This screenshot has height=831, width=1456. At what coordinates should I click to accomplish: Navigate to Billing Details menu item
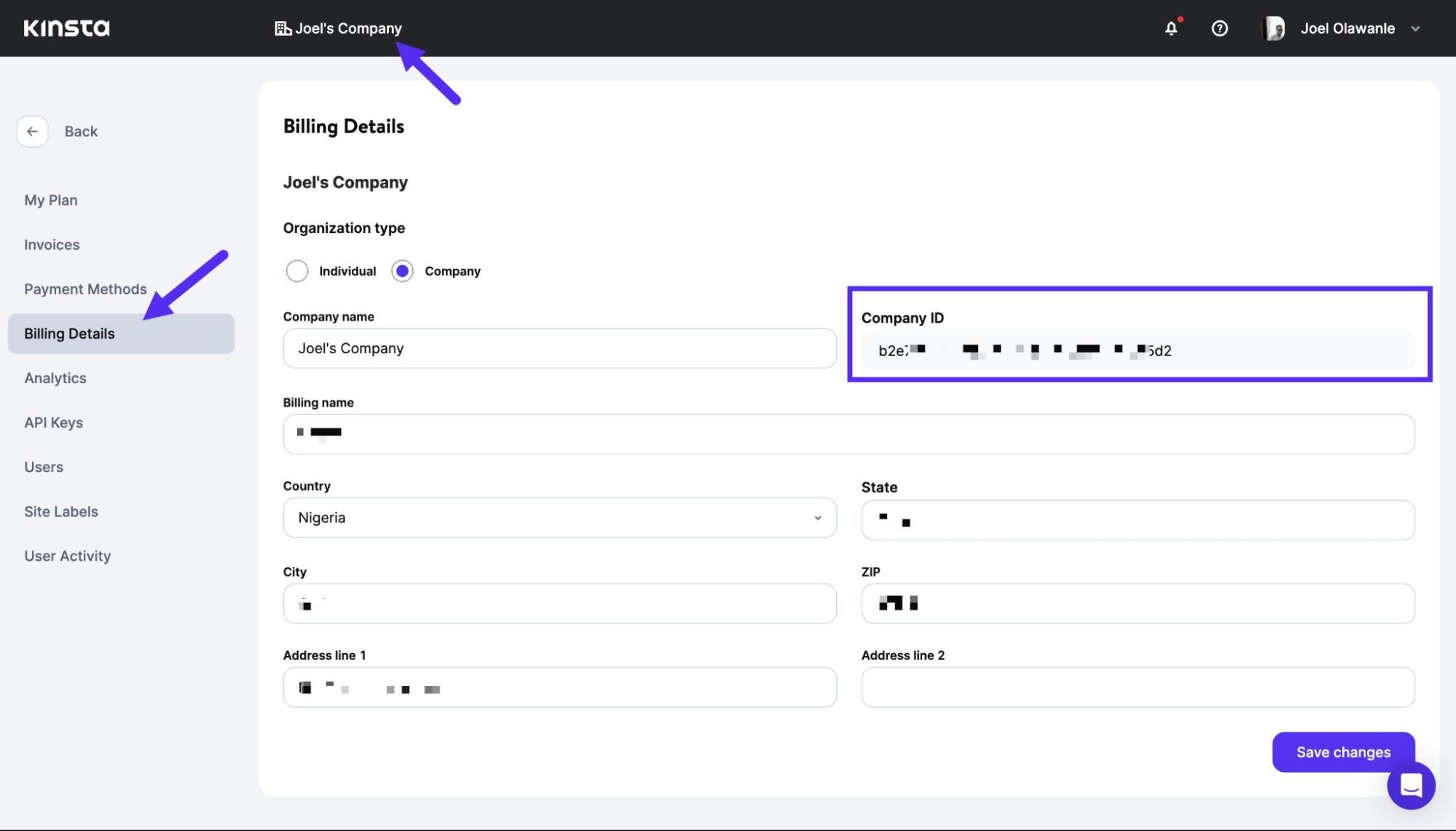click(x=69, y=333)
